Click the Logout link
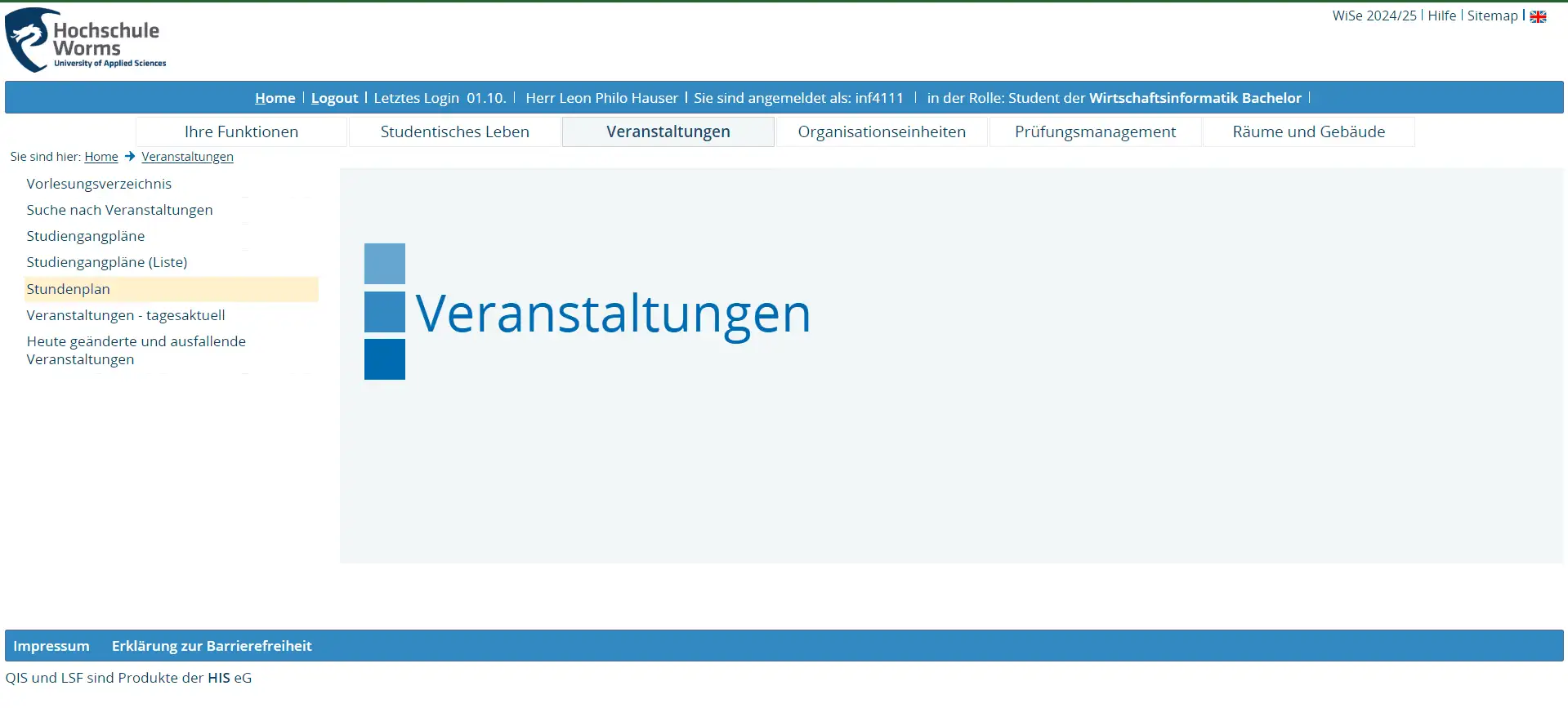The image size is (1568, 708). [334, 98]
